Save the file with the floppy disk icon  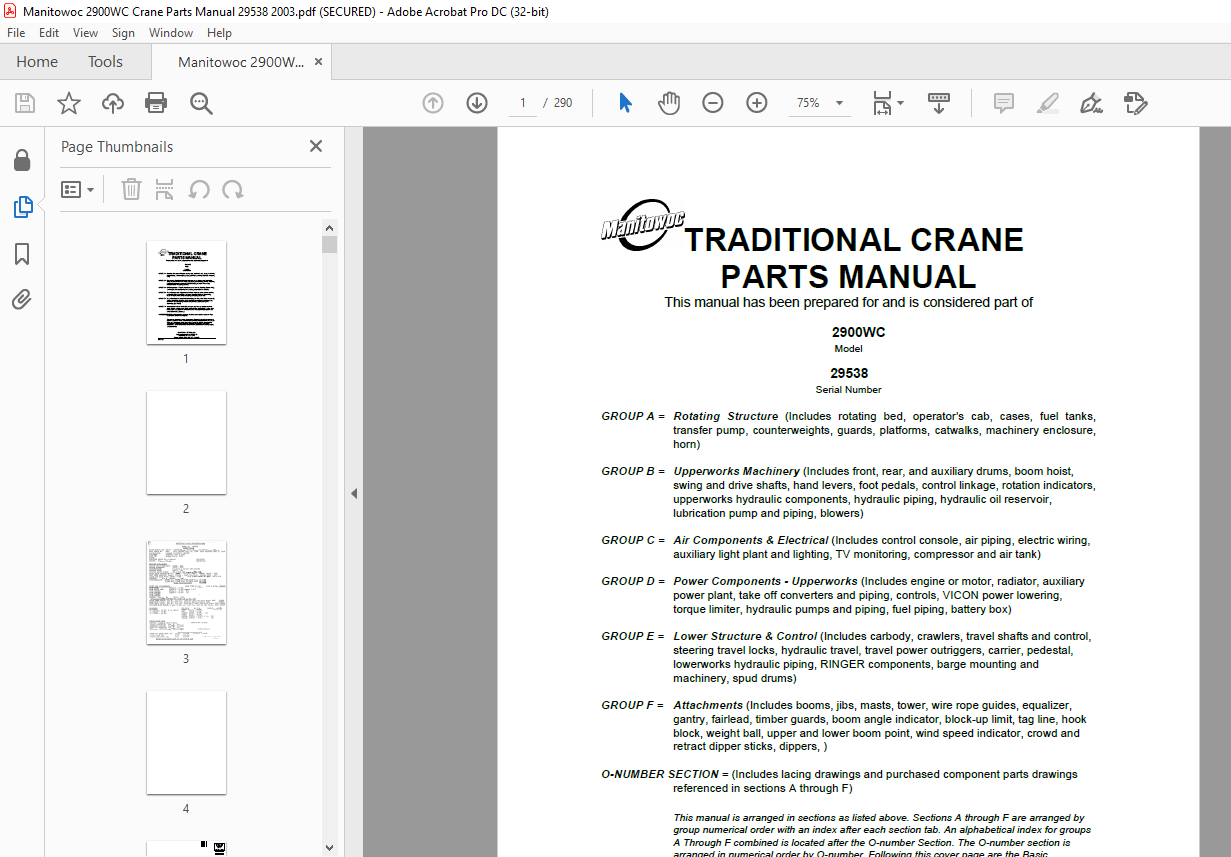(x=24, y=103)
